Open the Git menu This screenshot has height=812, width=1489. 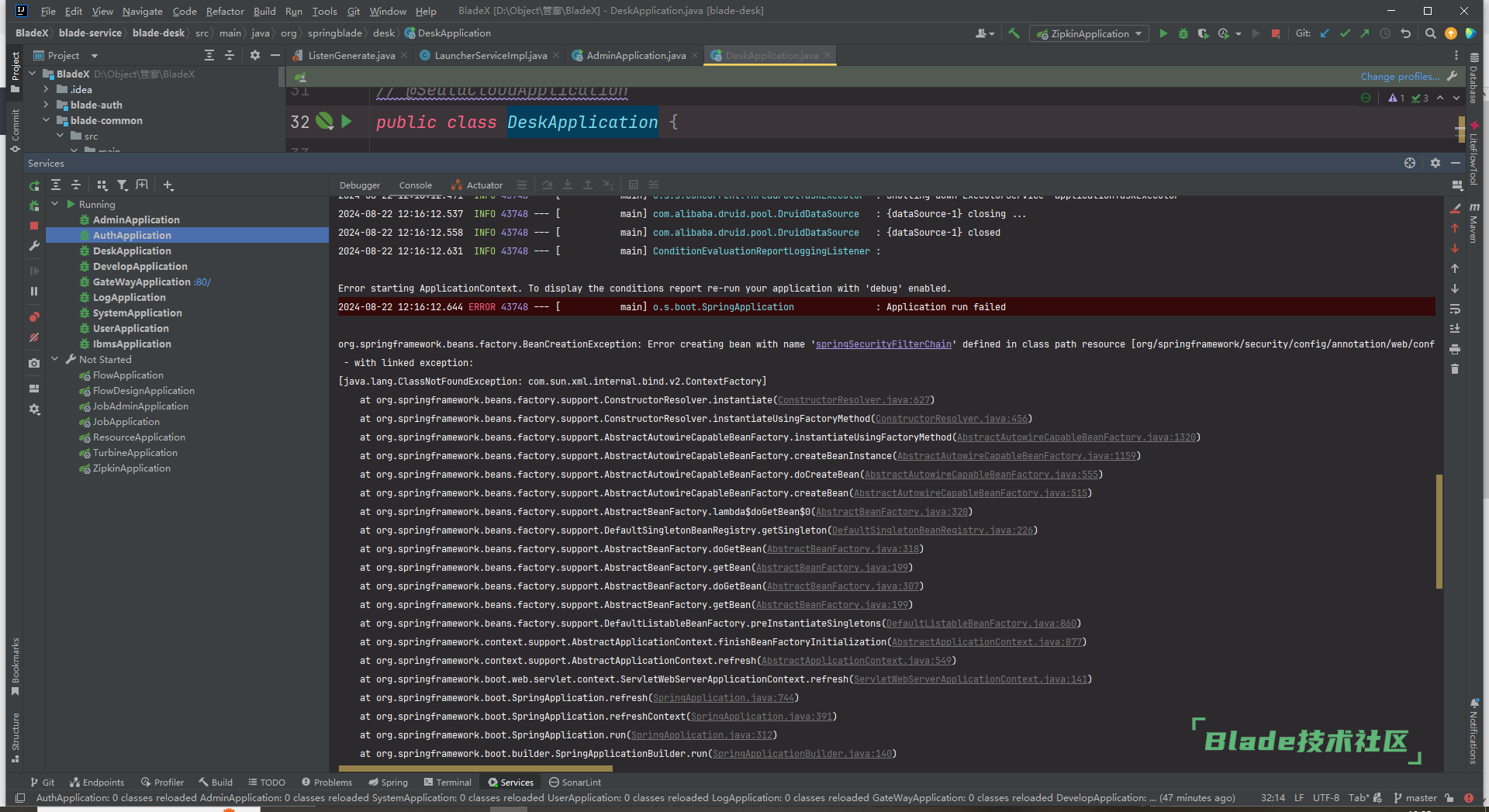click(x=354, y=11)
